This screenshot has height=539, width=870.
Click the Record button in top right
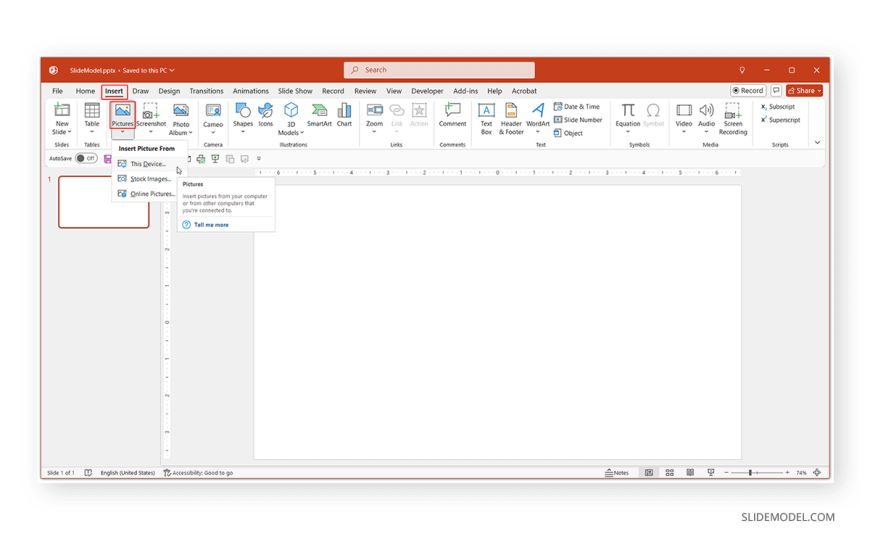tap(747, 90)
